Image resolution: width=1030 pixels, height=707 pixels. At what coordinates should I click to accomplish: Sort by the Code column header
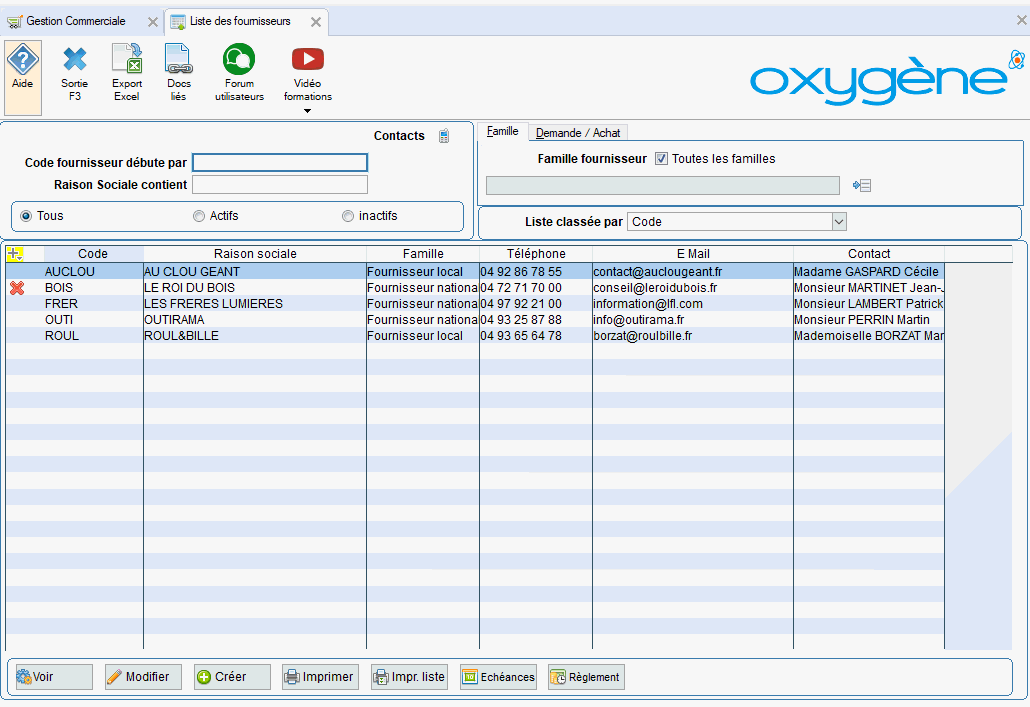[x=93, y=254]
